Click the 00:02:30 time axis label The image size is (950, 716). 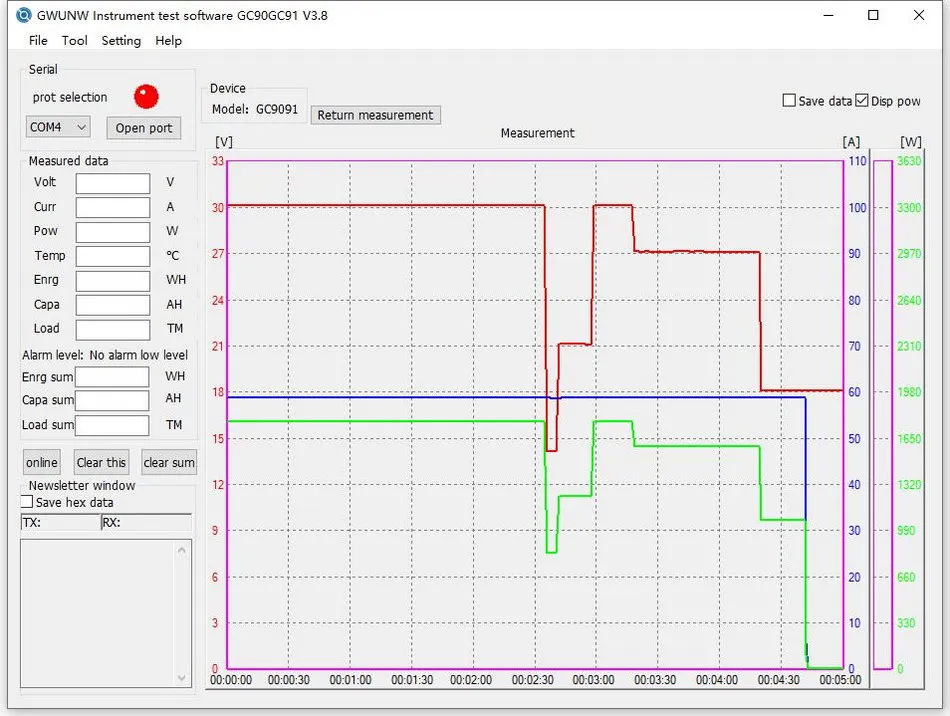[533, 680]
